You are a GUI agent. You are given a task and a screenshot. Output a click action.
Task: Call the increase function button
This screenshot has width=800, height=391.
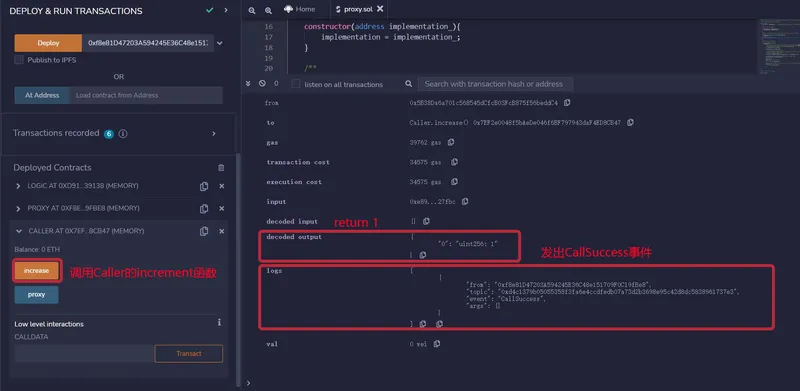[36, 271]
